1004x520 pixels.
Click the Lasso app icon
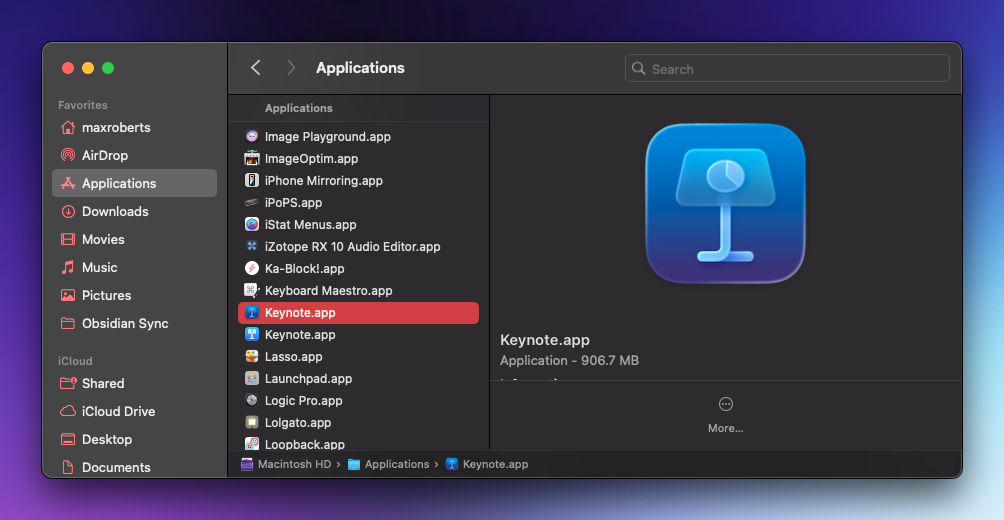click(252, 356)
